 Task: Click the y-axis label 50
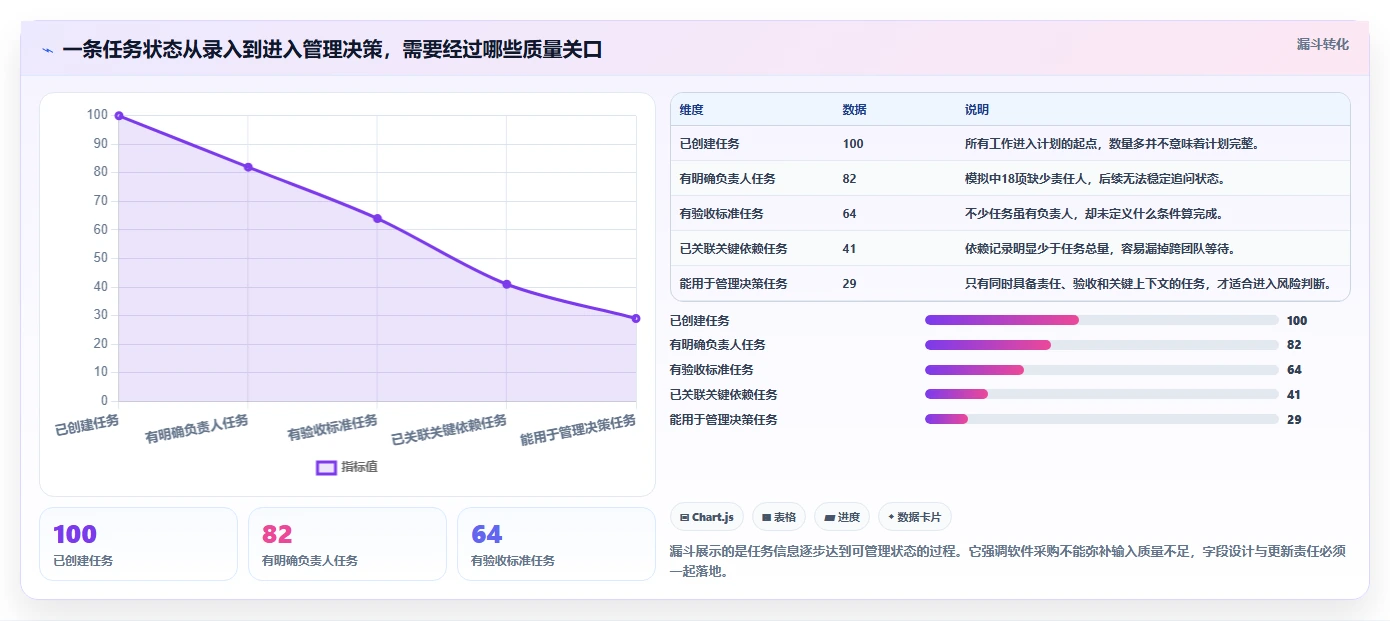click(100, 258)
